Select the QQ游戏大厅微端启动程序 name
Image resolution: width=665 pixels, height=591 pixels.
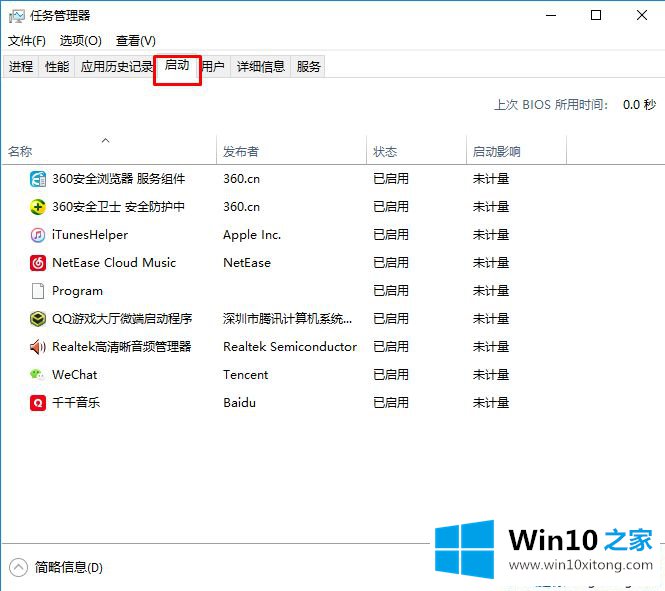(x=122, y=318)
